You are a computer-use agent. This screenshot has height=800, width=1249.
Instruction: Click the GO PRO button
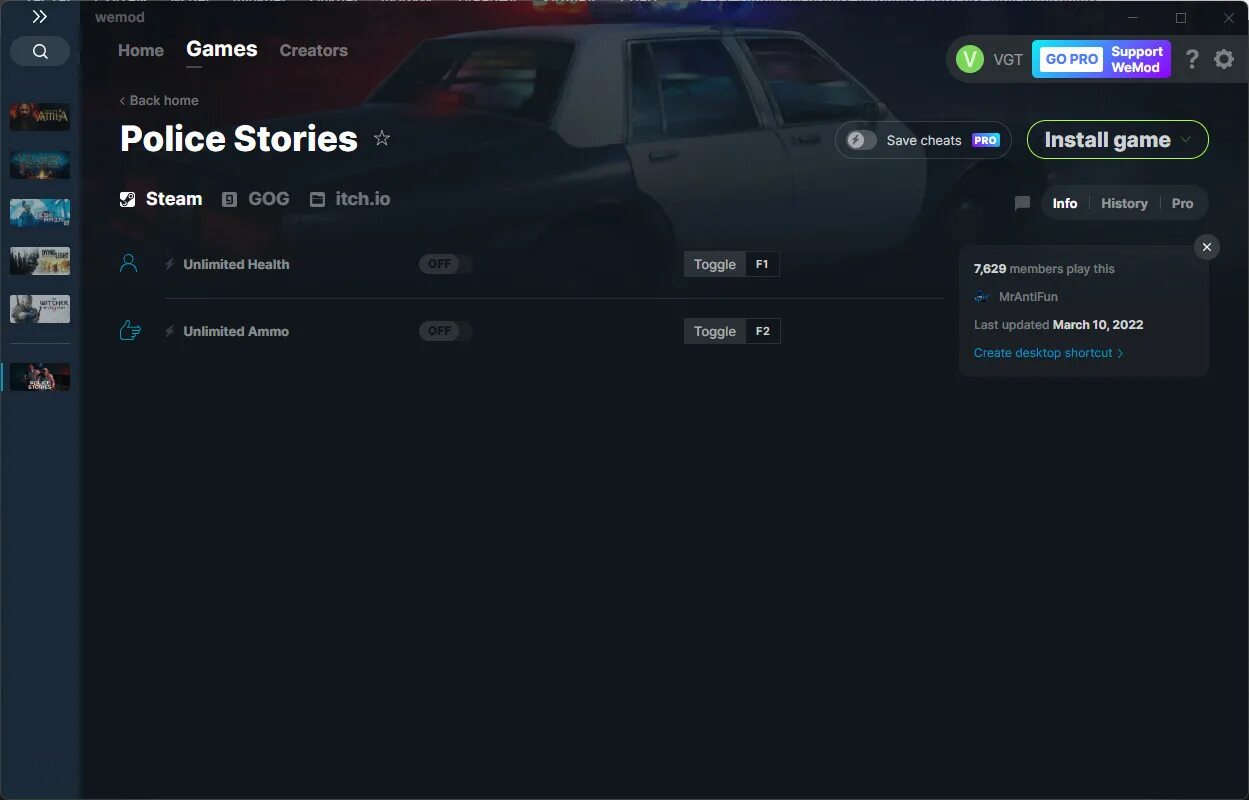coord(1072,59)
